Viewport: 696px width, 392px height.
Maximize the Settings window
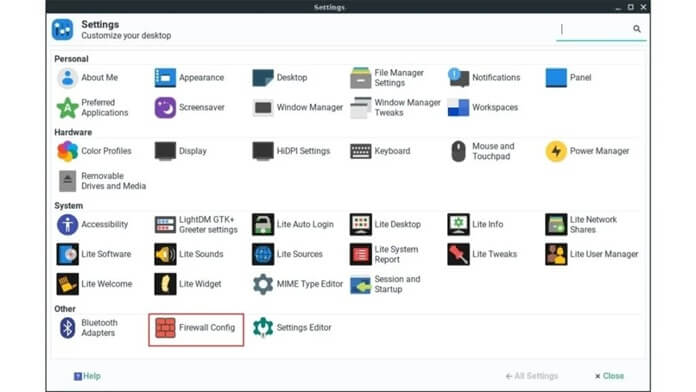click(x=630, y=7)
